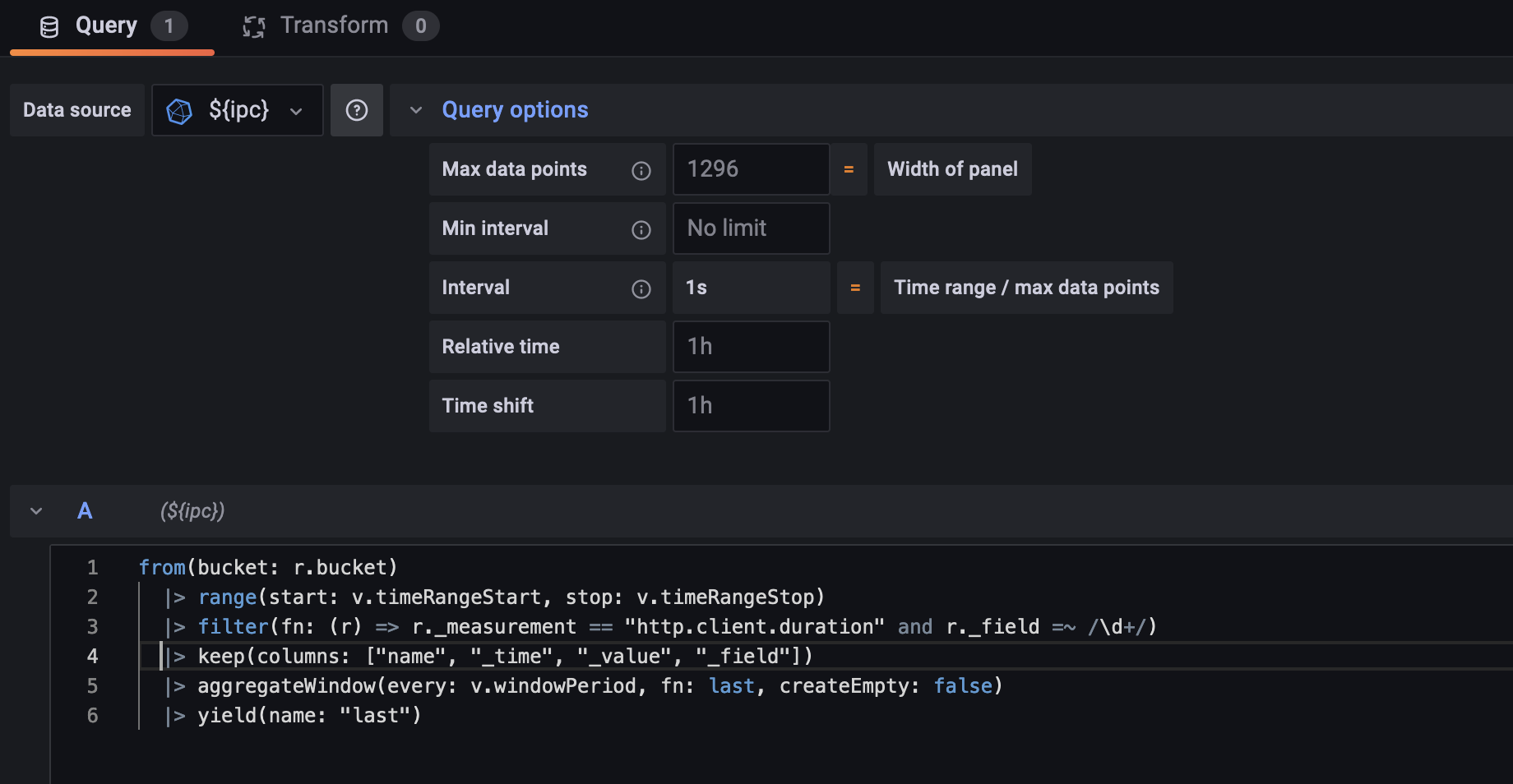Click the Transform counter badge showing 0

[x=421, y=25]
